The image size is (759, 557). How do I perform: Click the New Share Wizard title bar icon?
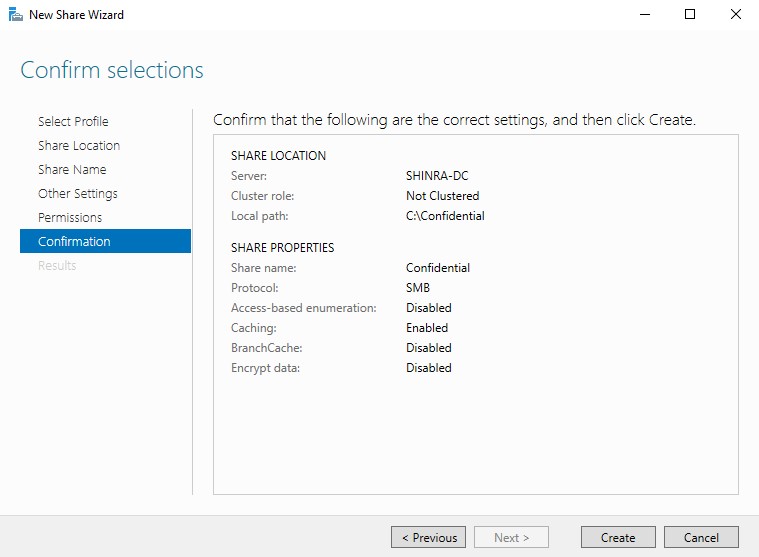(x=15, y=15)
